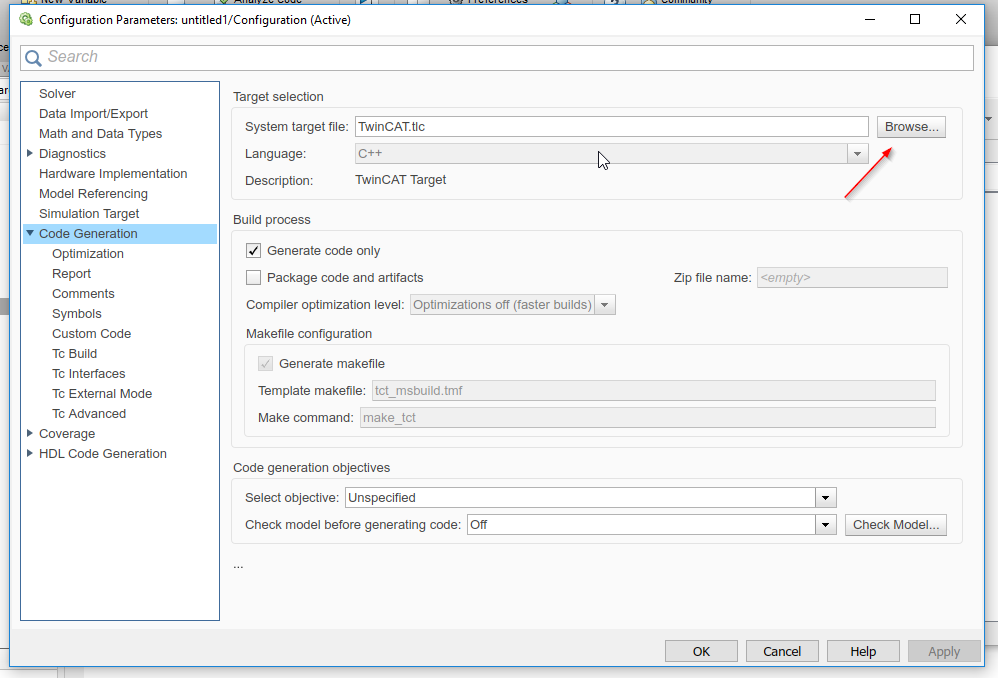Click the ellipsis to show advanced parameters

click(x=238, y=566)
